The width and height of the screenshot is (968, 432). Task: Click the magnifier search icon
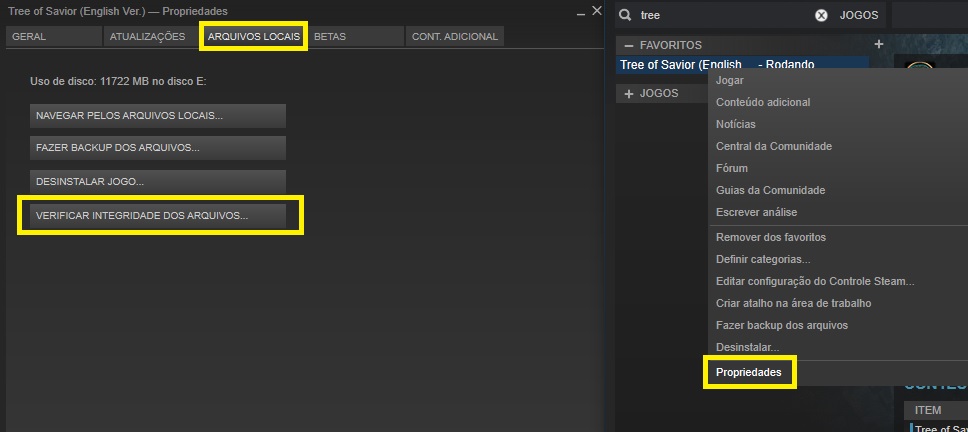(625, 15)
